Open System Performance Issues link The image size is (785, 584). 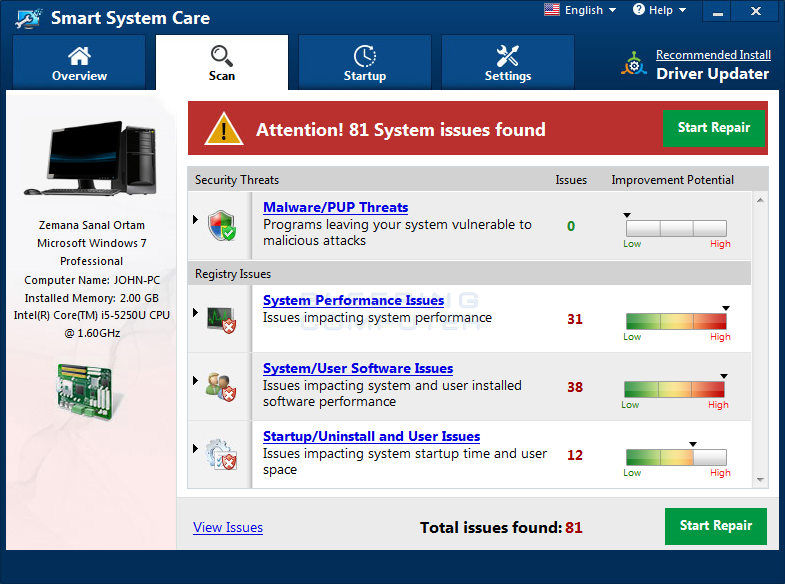click(x=353, y=300)
